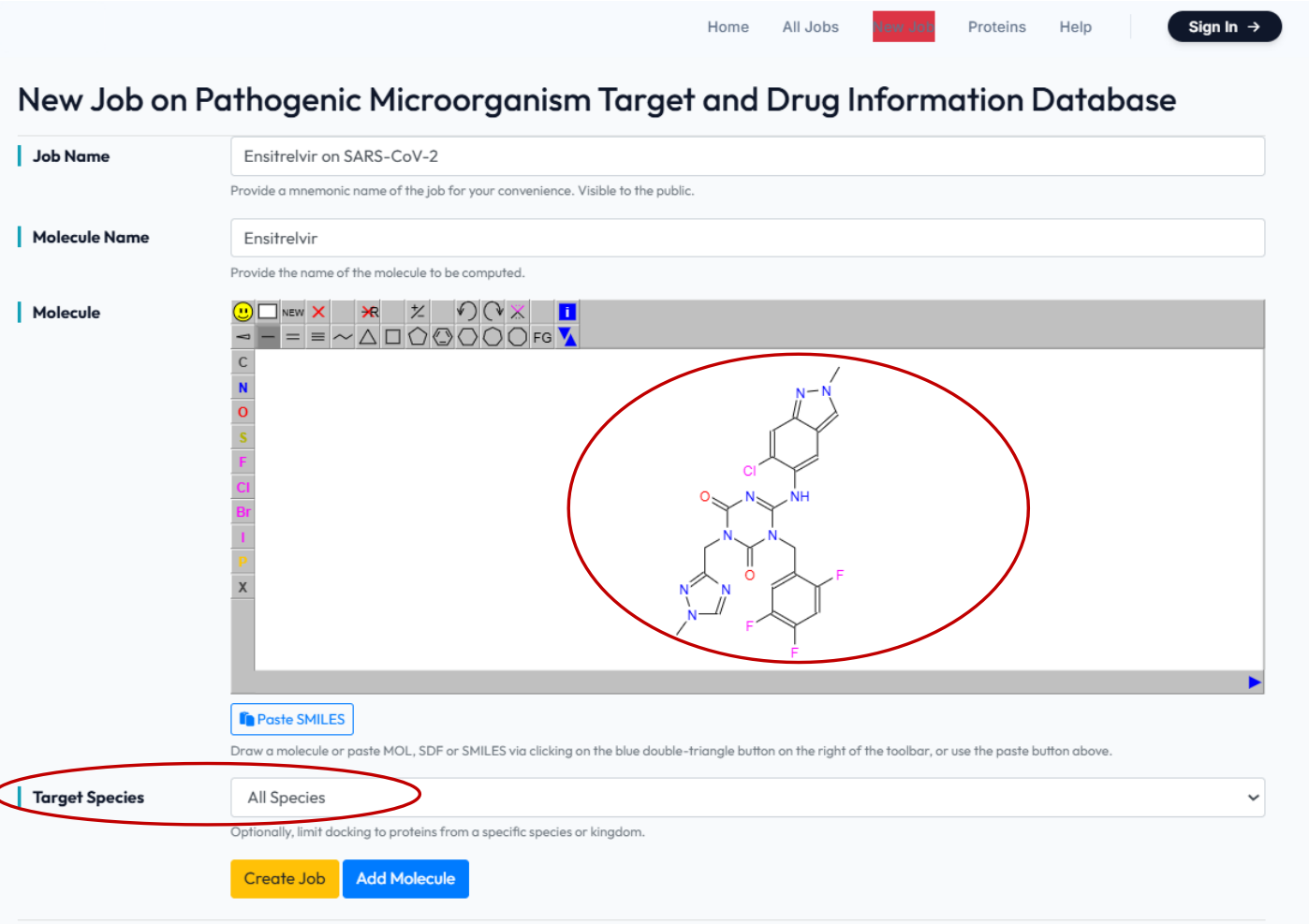Open the blue info button
The image size is (1309, 924).
tap(567, 312)
